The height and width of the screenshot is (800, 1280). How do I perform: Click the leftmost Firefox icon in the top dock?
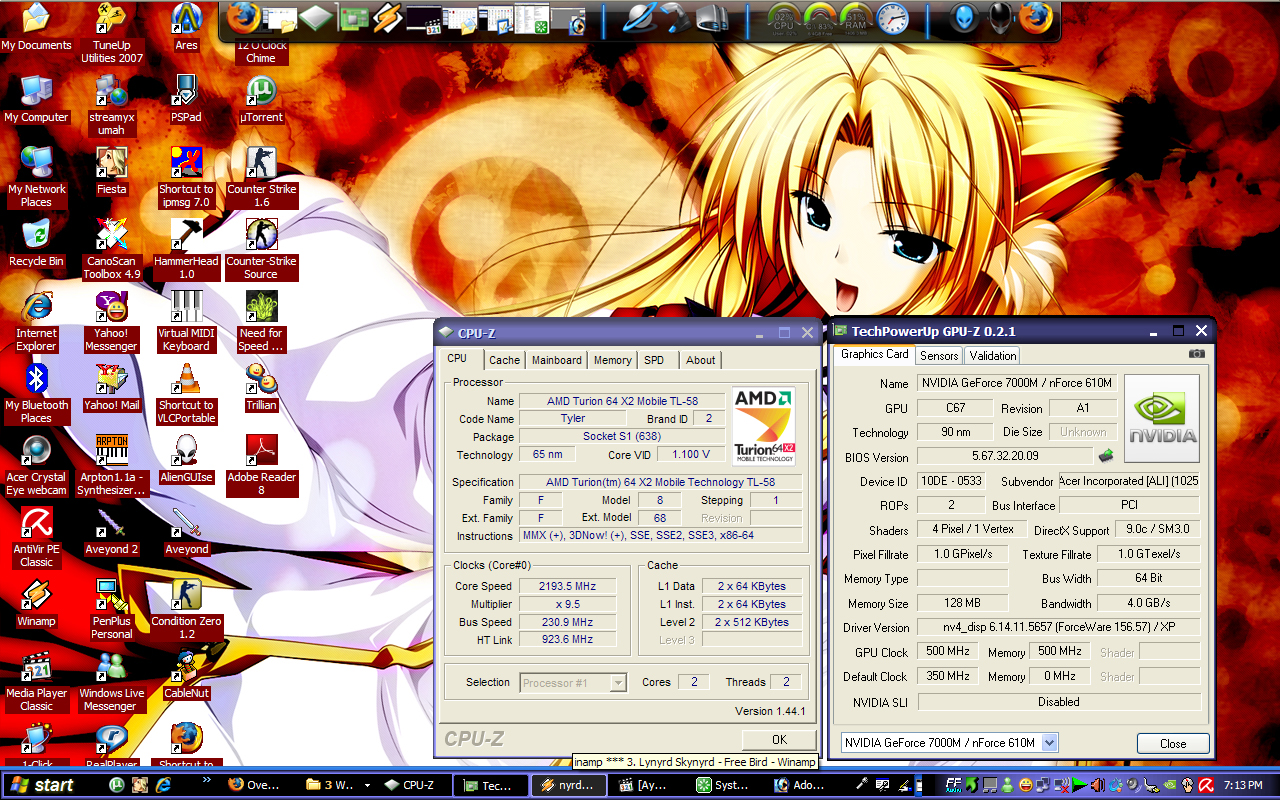point(243,18)
